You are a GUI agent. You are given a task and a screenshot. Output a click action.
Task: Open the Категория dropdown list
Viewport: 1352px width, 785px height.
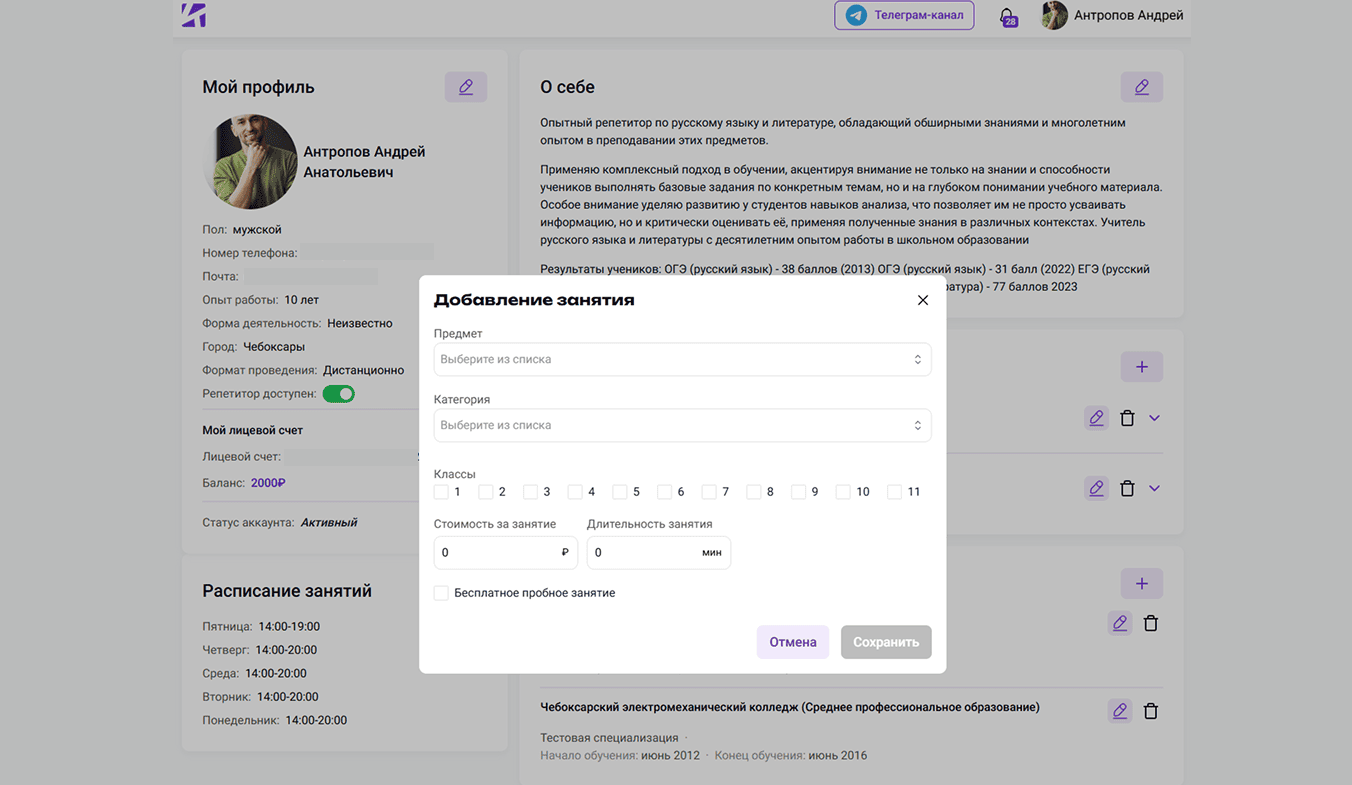click(682, 425)
